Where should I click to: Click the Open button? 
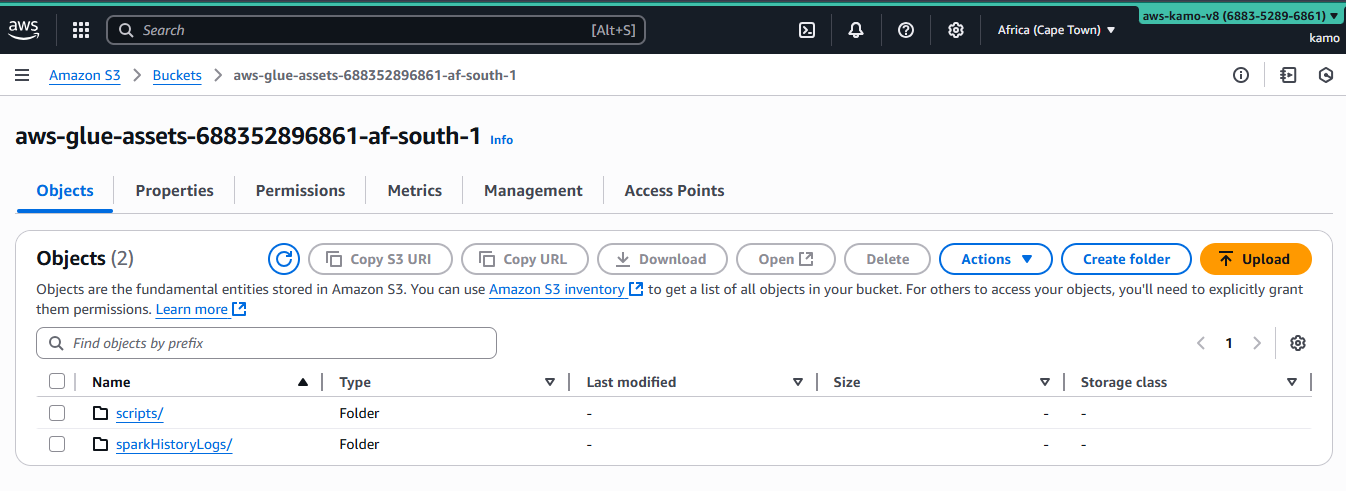coord(786,259)
